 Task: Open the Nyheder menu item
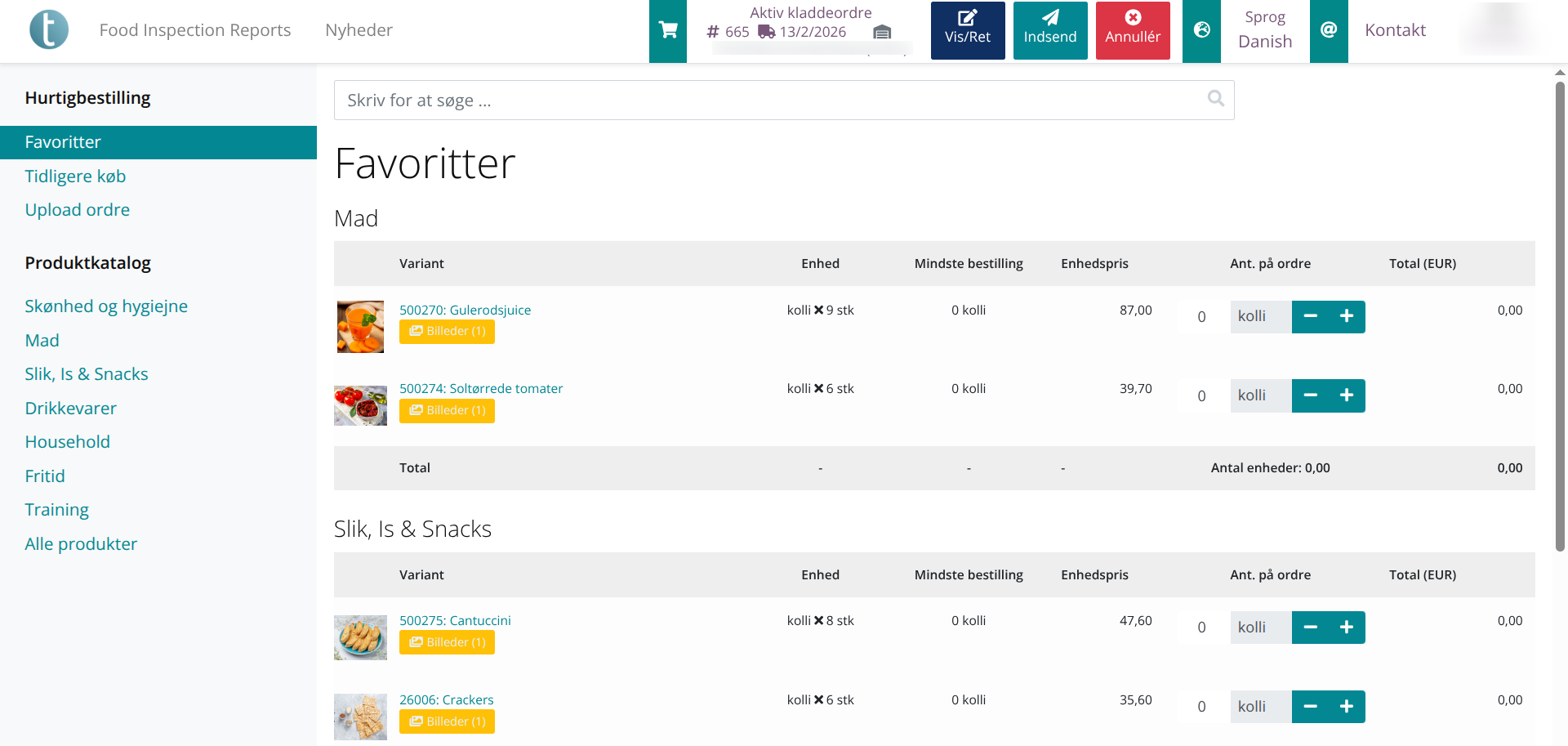pyautogui.click(x=359, y=29)
